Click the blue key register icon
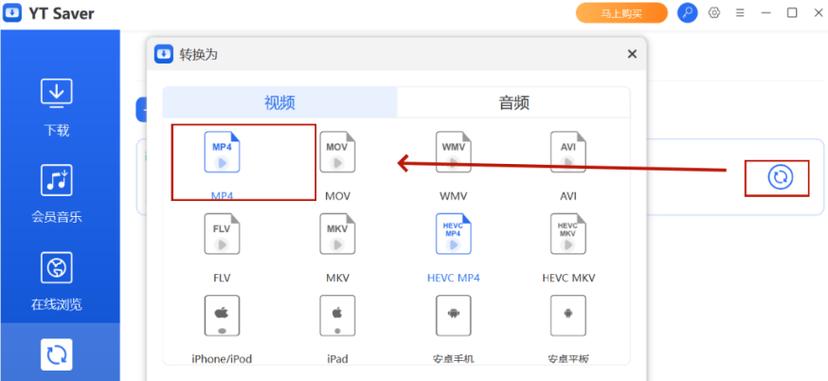Screen dimensions: 828x381 [x=688, y=13]
